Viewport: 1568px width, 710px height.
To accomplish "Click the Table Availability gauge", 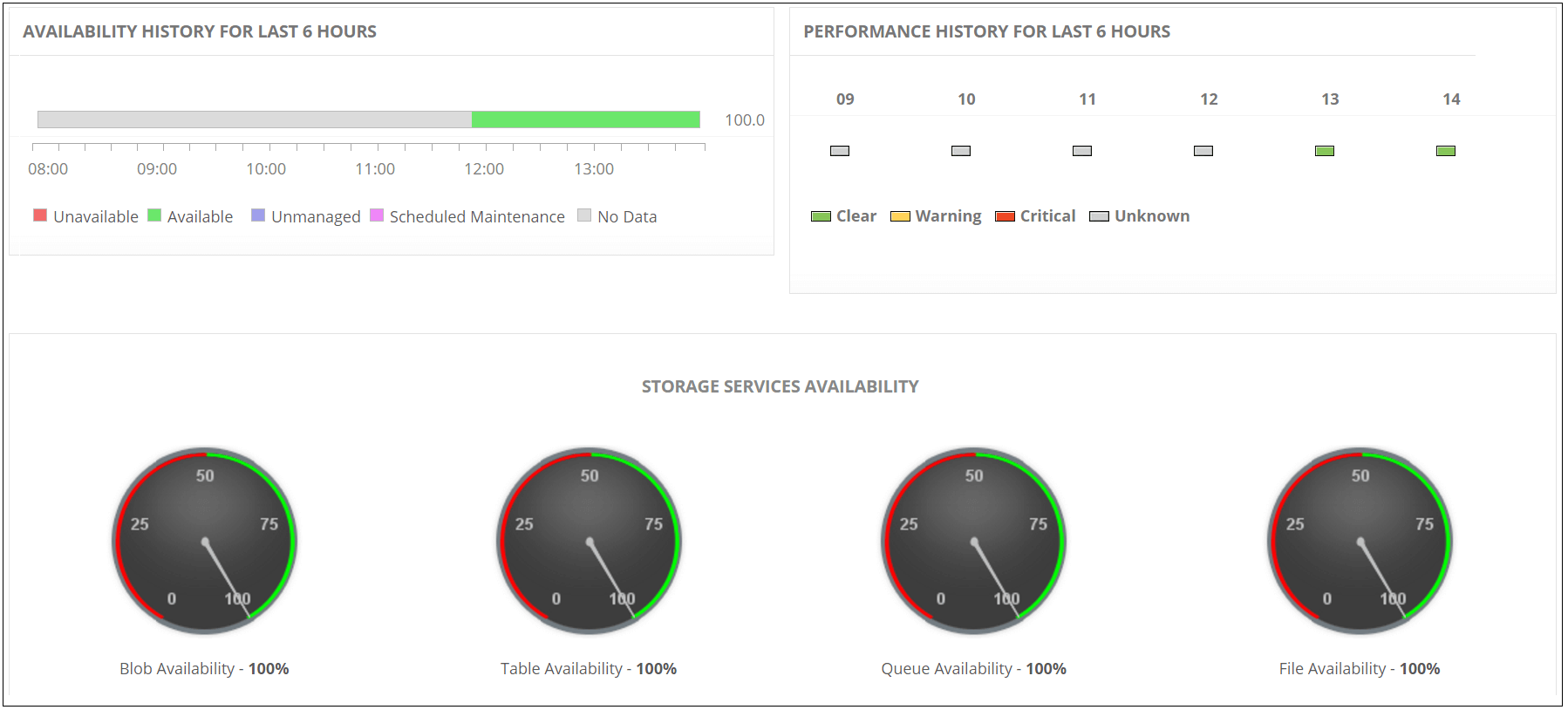I will (590, 541).
